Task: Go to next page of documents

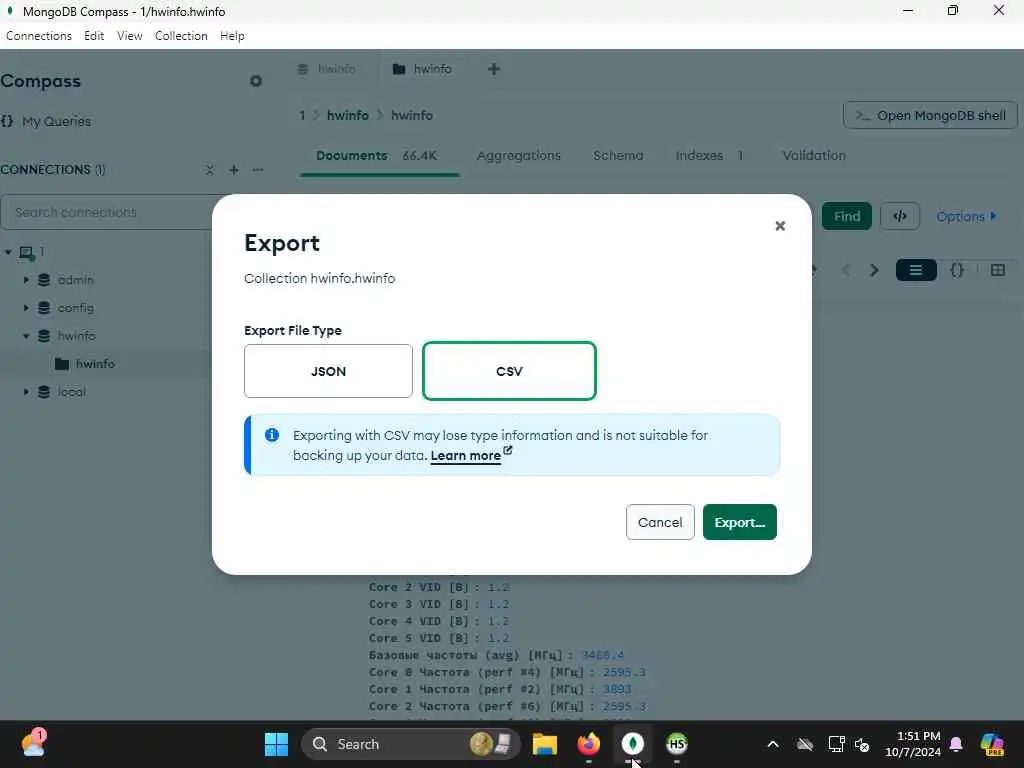Action: [x=874, y=270]
